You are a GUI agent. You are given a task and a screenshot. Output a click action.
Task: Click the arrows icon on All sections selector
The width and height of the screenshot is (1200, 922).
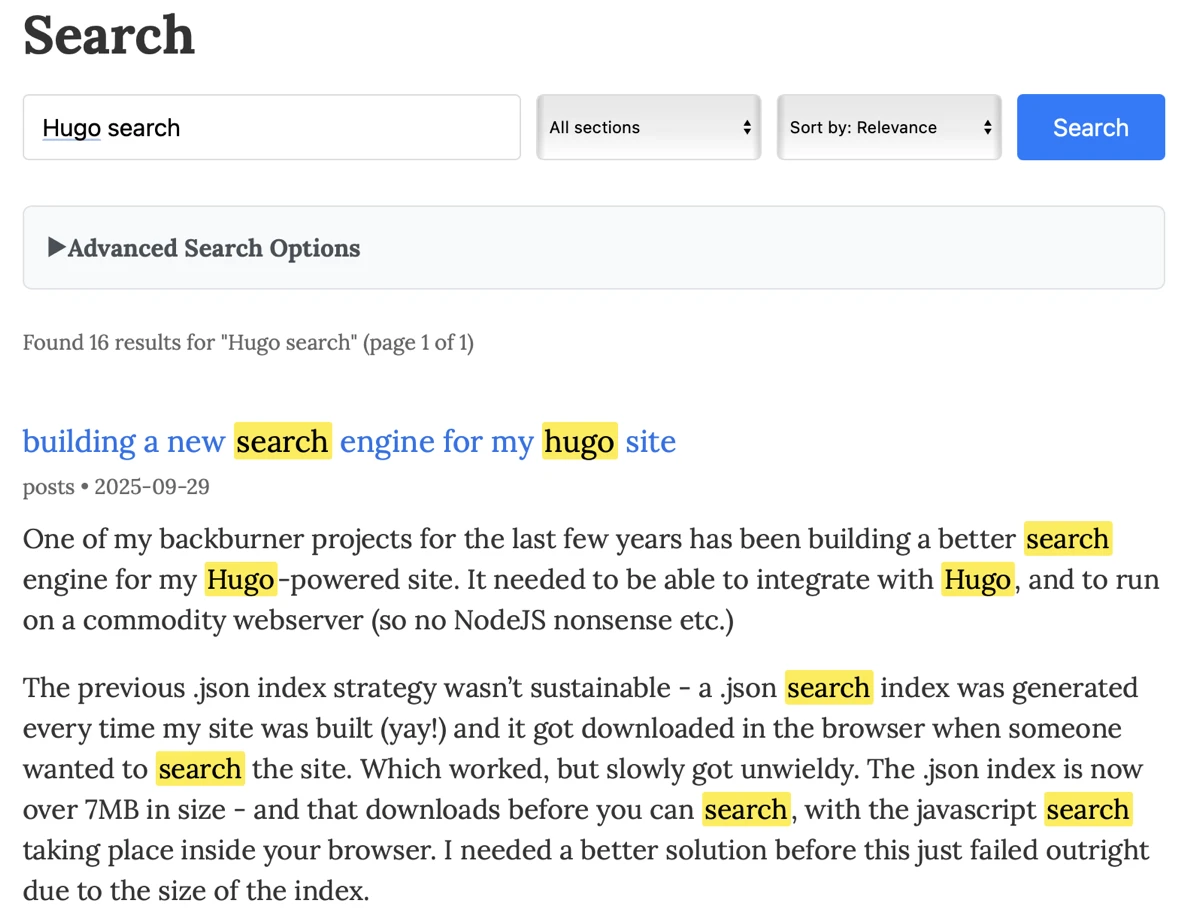click(747, 127)
